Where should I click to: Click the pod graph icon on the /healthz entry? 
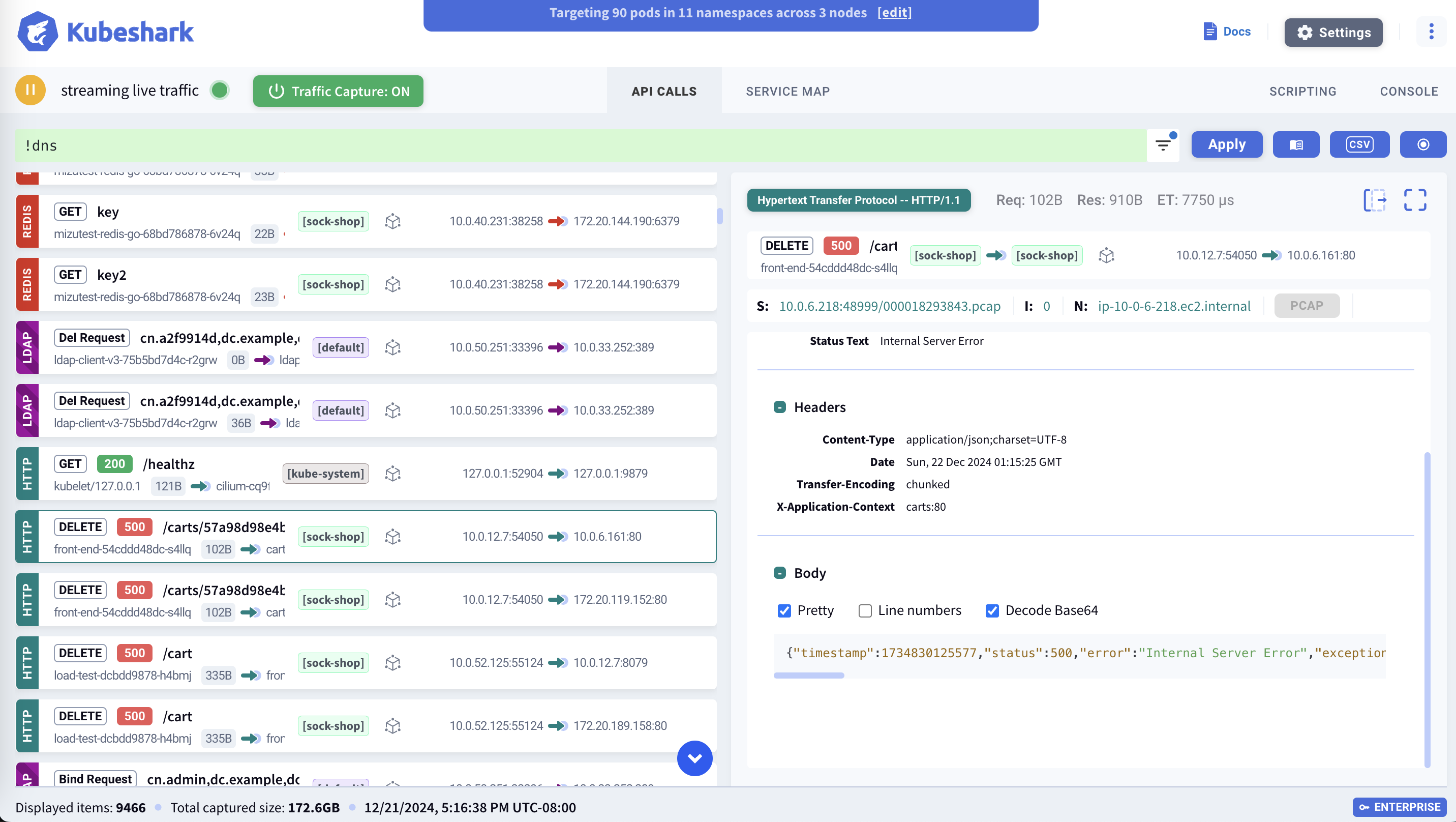[x=393, y=474]
